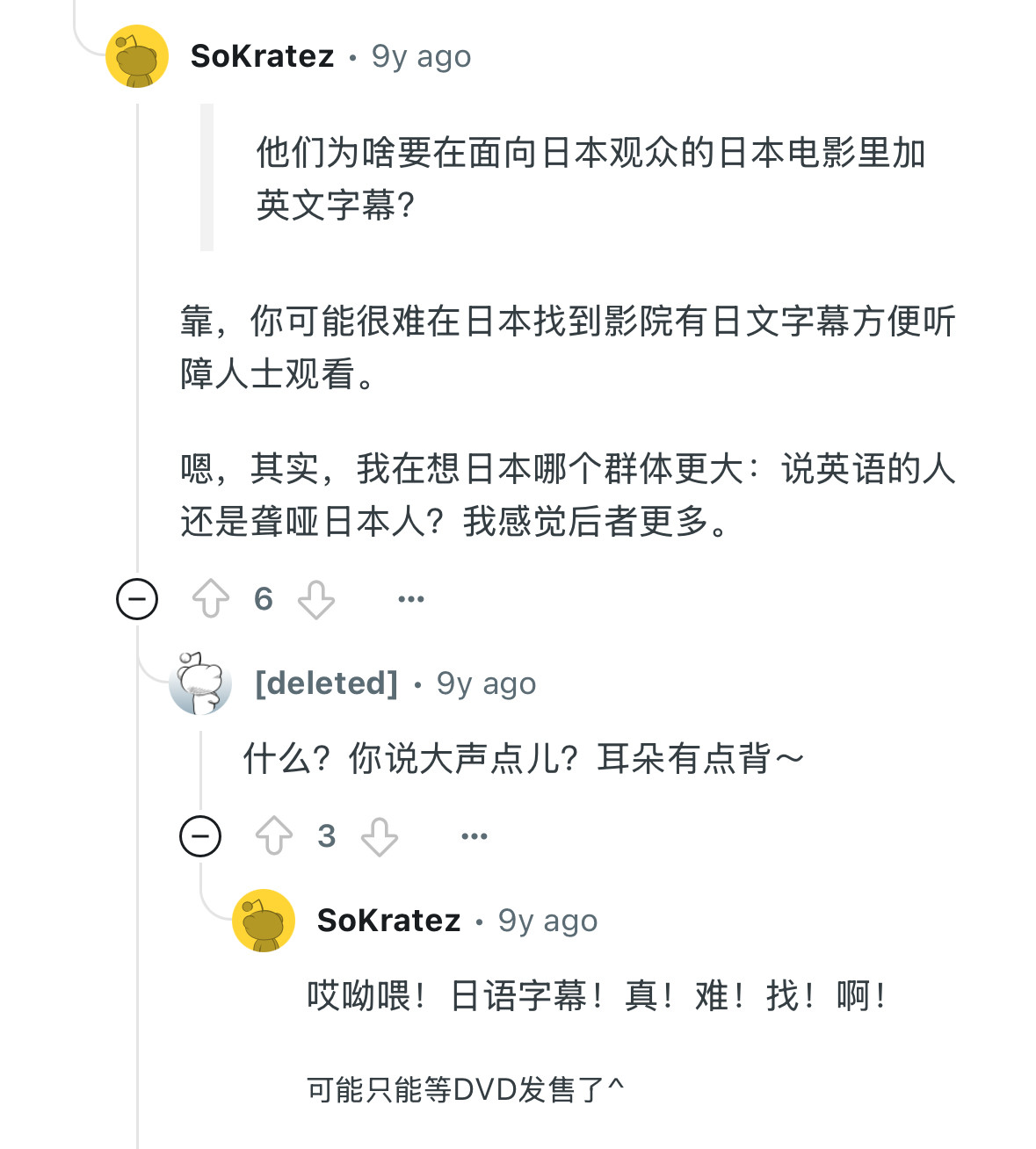Collapse the deleted user's reply thread
Screen dimensions: 1036x1149
point(200,836)
